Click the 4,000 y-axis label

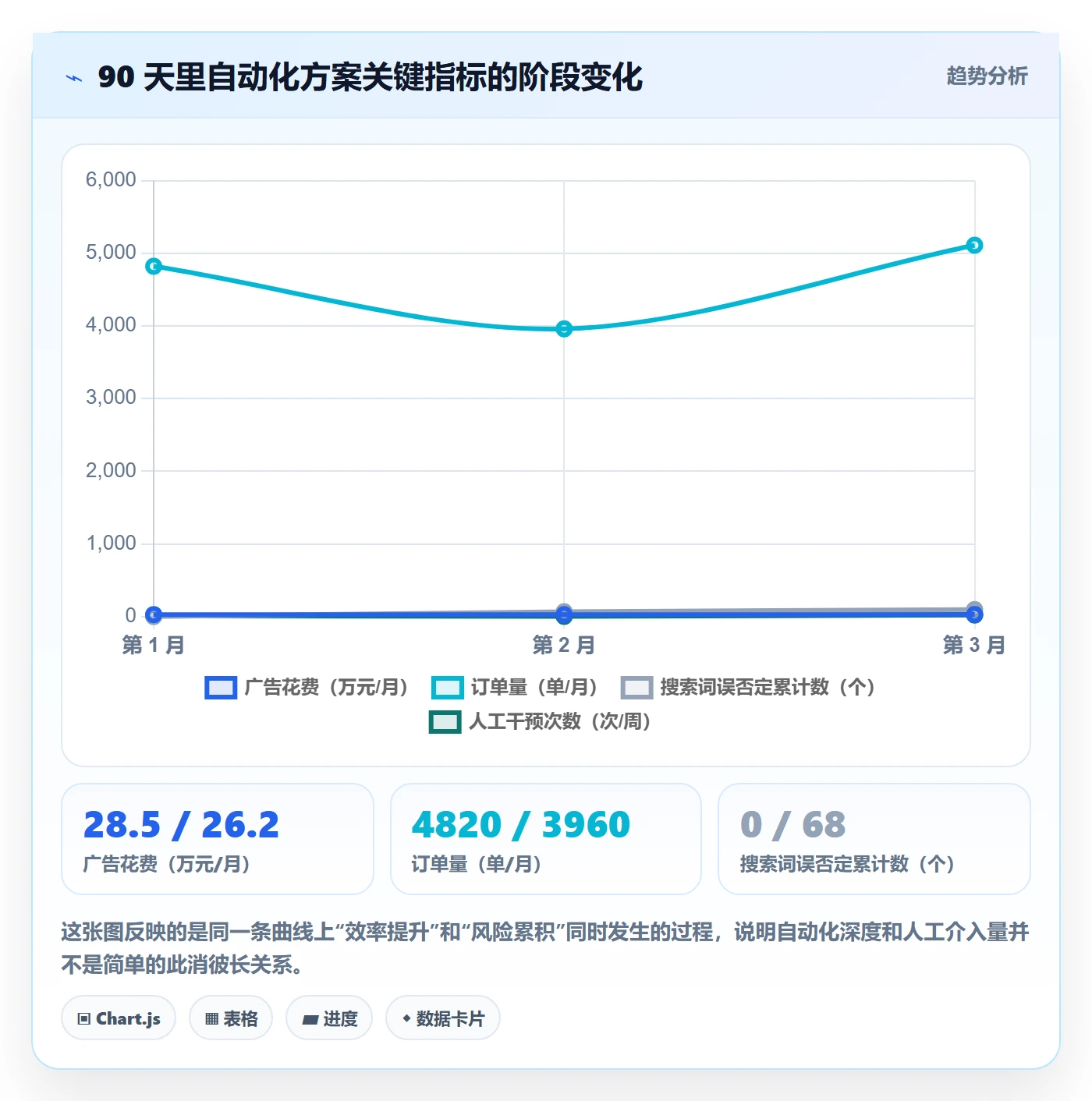111,325
